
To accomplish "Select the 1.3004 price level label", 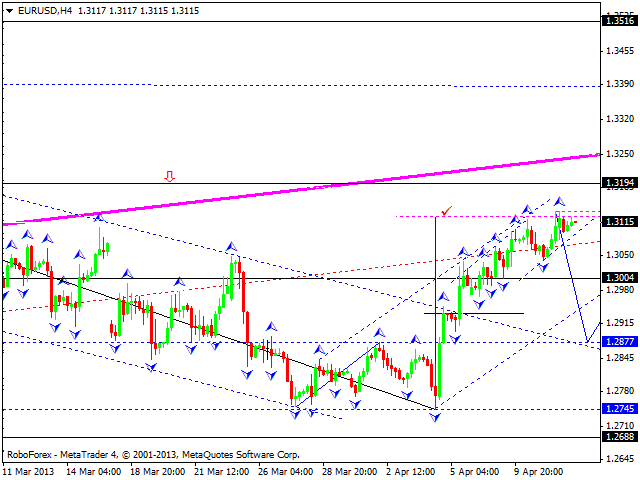I will click(618, 278).
